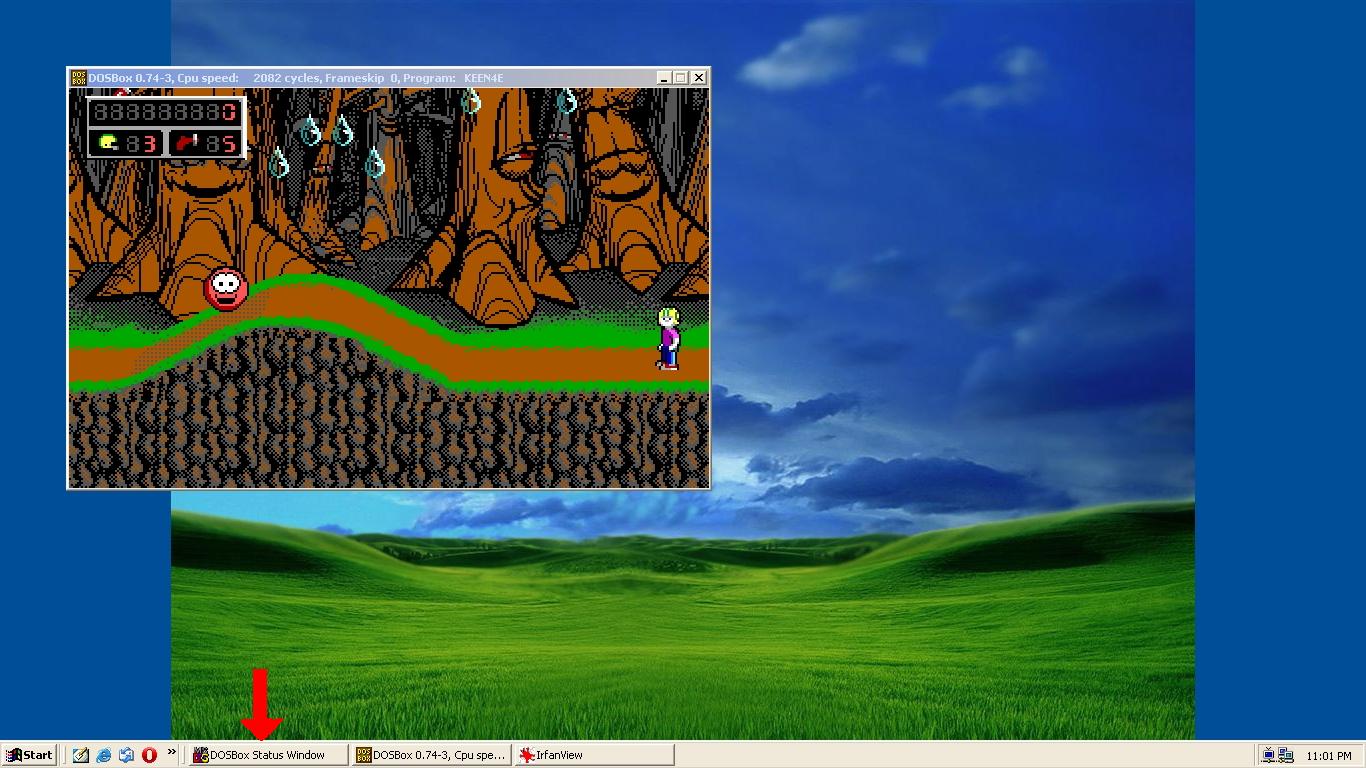Viewport: 1366px width, 768px height.
Task: Open the single-monitor network tray icon
Action: [1268, 755]
